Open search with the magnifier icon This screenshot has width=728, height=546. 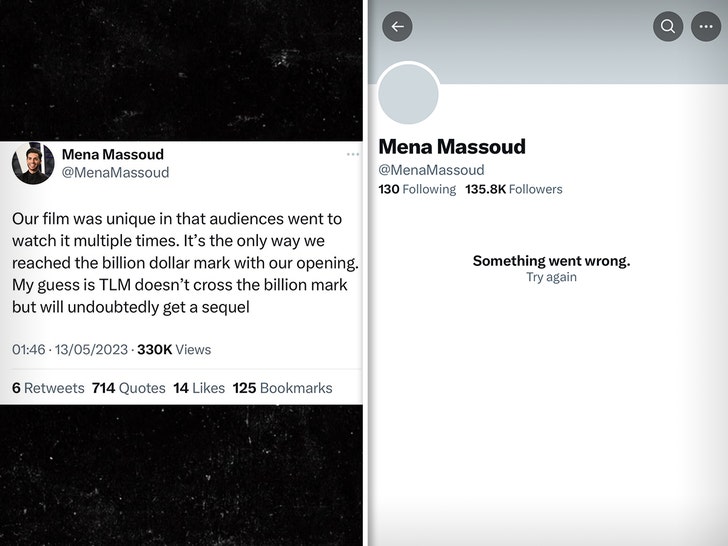click(668, 27)
